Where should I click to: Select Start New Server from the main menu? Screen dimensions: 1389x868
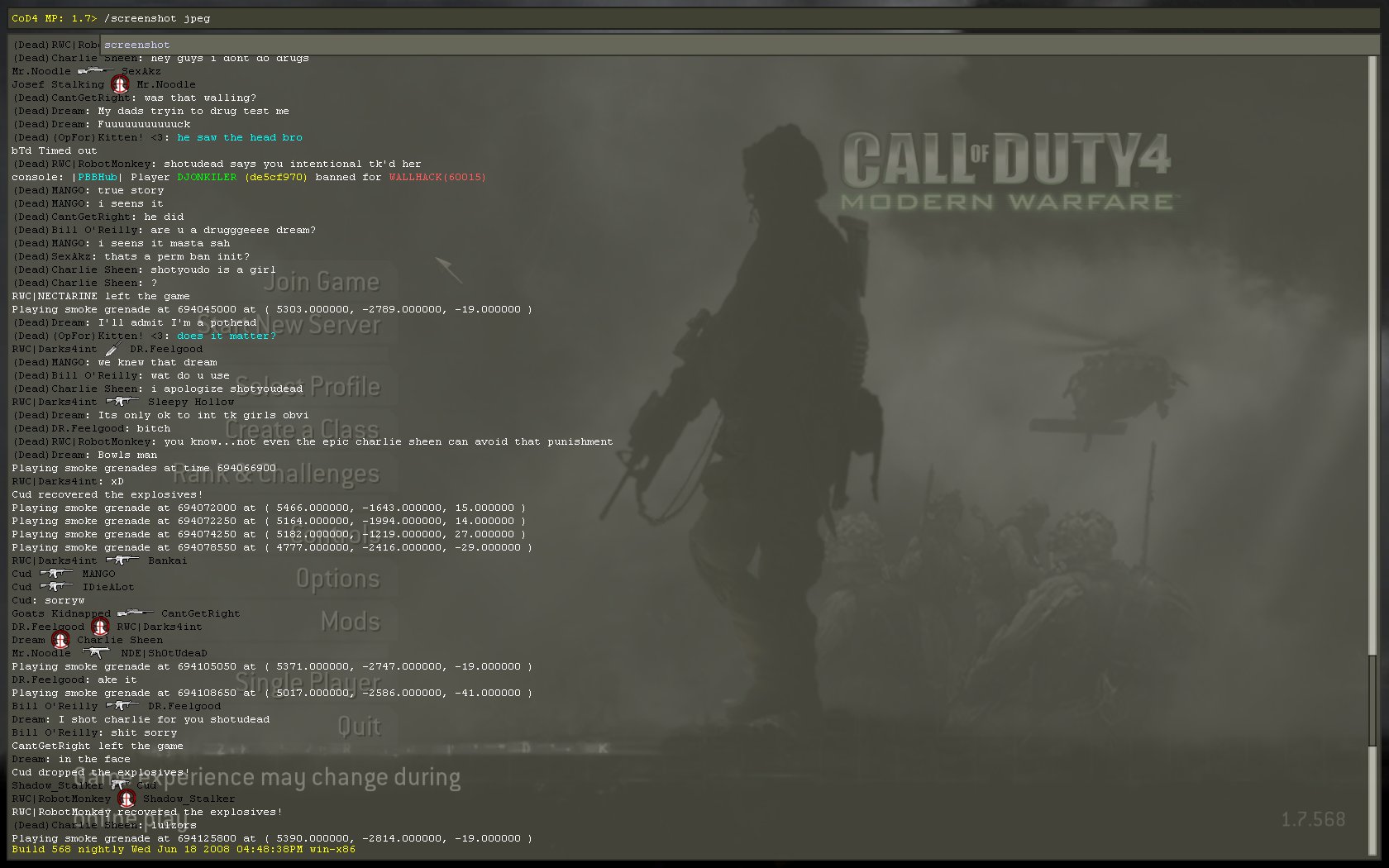tap(288, 325)
